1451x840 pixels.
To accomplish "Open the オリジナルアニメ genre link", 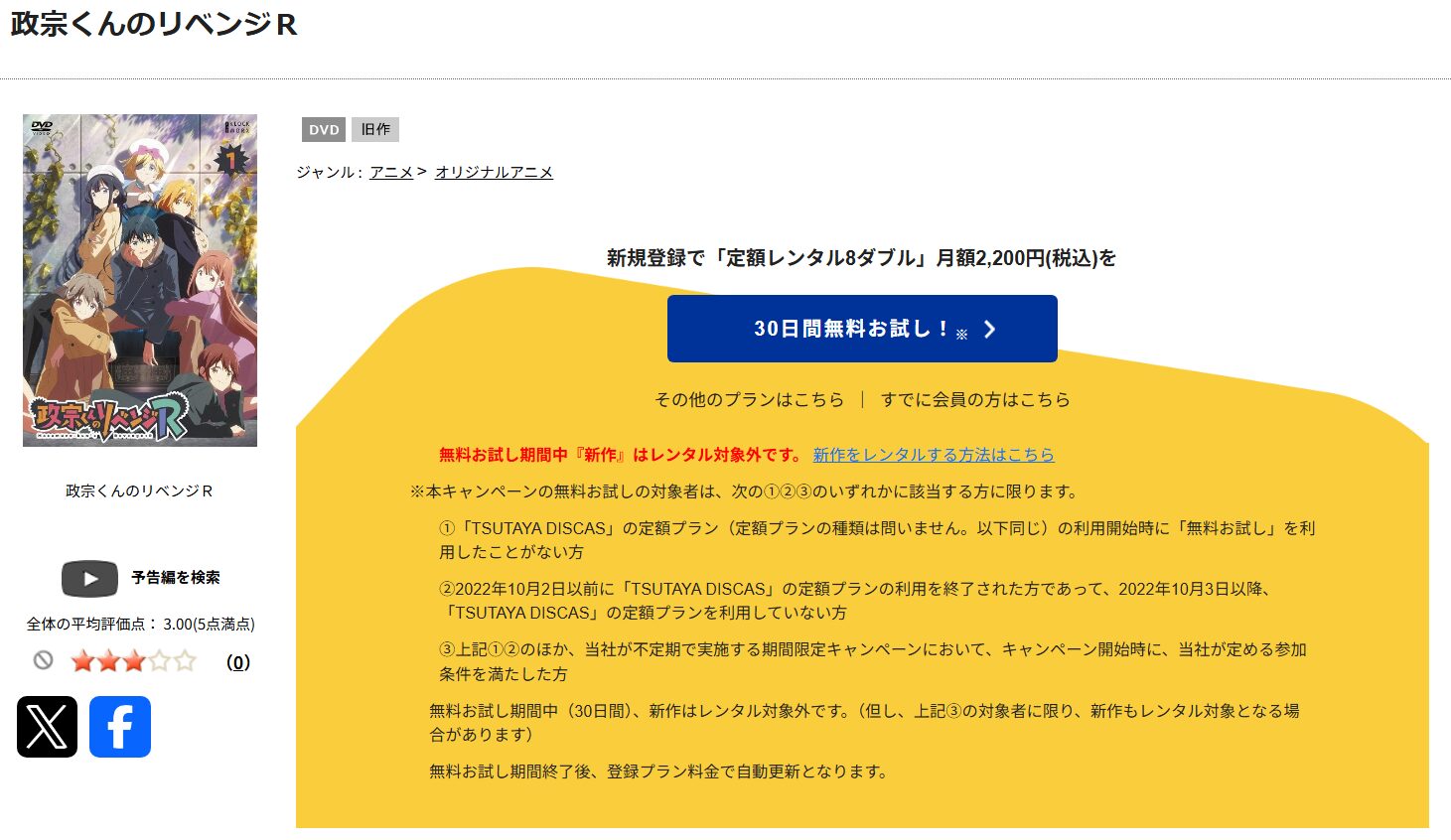I will (x=494, y=171).
